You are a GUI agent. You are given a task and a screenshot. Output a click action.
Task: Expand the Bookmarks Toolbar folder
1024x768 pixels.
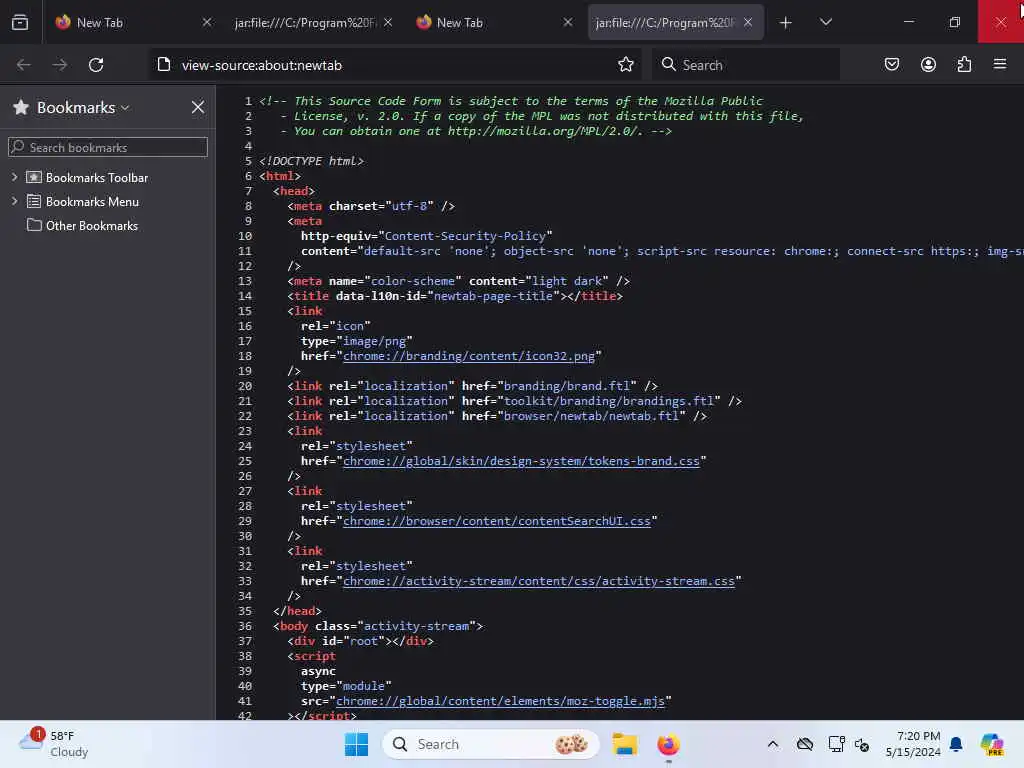tap(14, 177)
